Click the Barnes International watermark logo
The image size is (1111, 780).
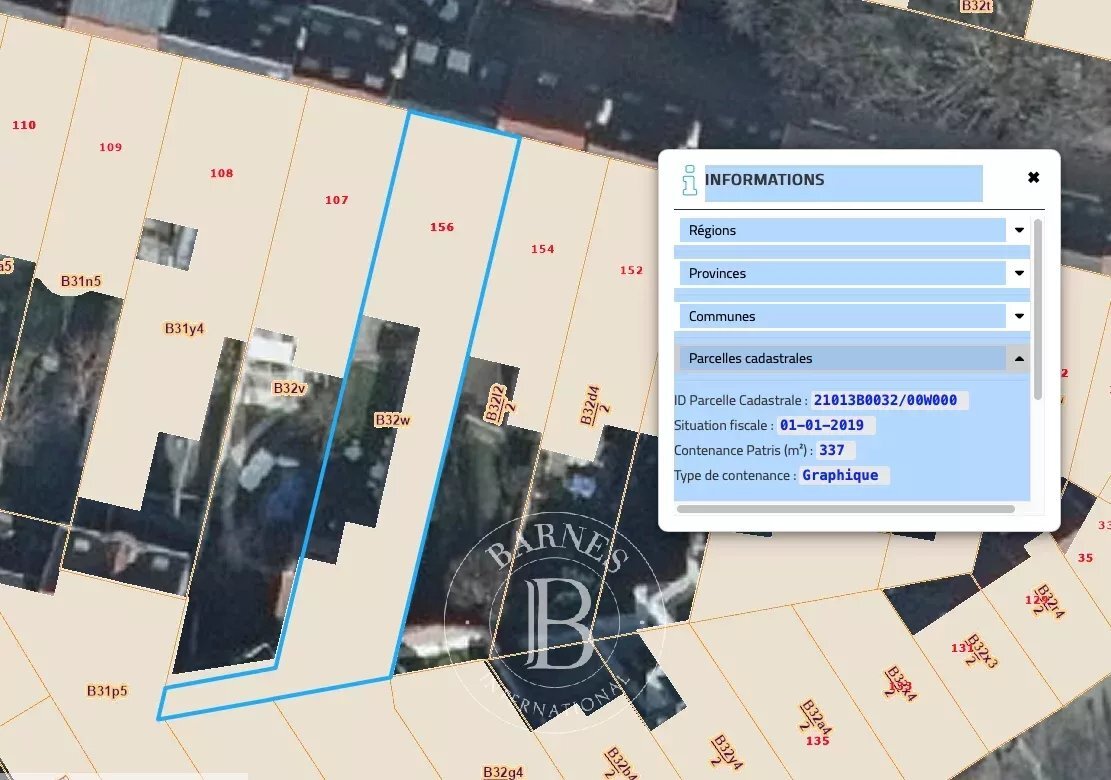[553, 620]
